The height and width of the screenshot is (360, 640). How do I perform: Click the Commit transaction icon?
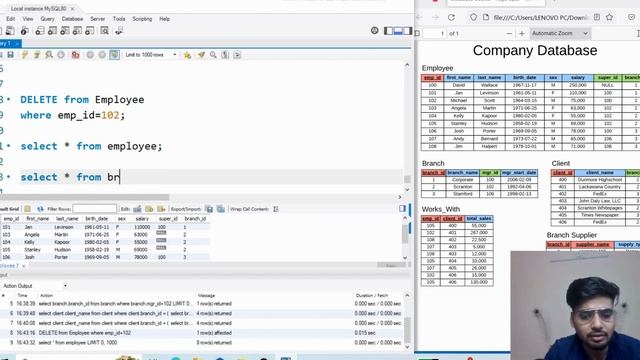tap(90, 55)
